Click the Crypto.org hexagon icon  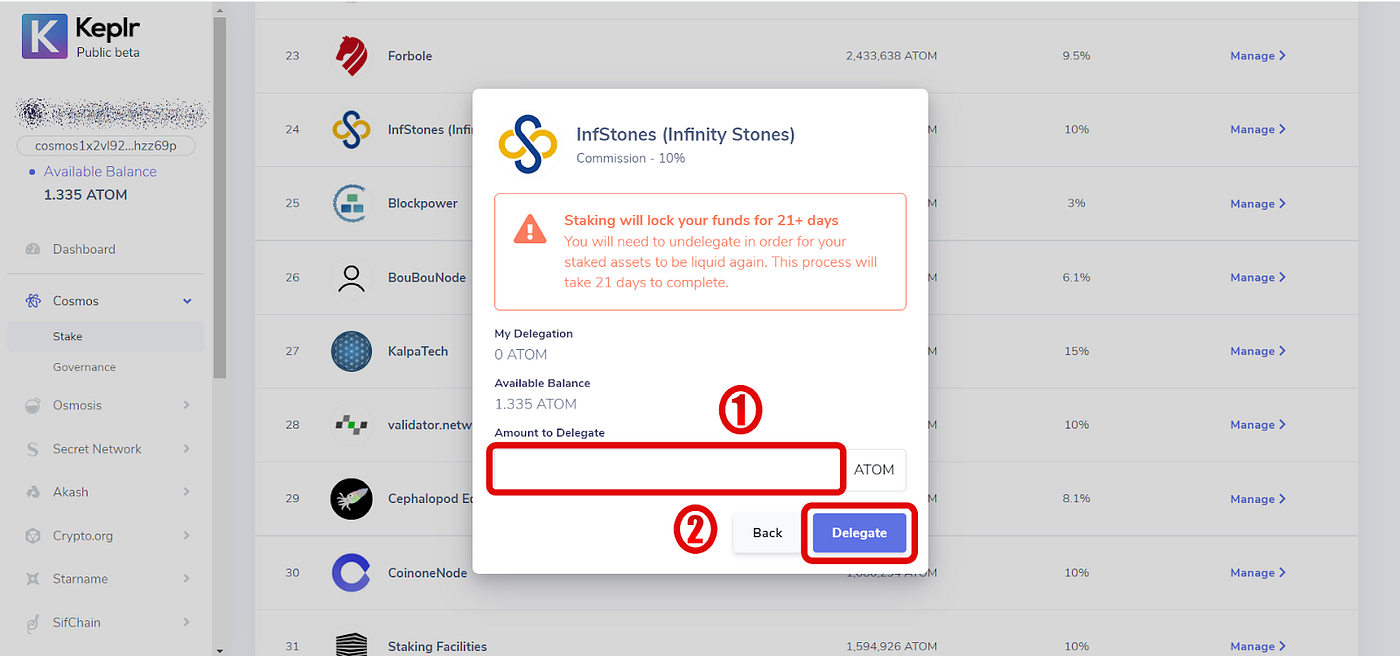[x=32, y=536]
